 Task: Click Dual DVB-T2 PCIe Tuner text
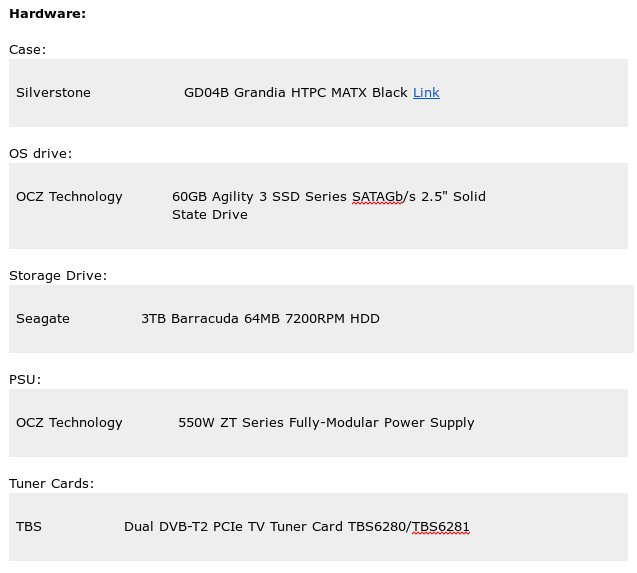(x=233, y=527)
